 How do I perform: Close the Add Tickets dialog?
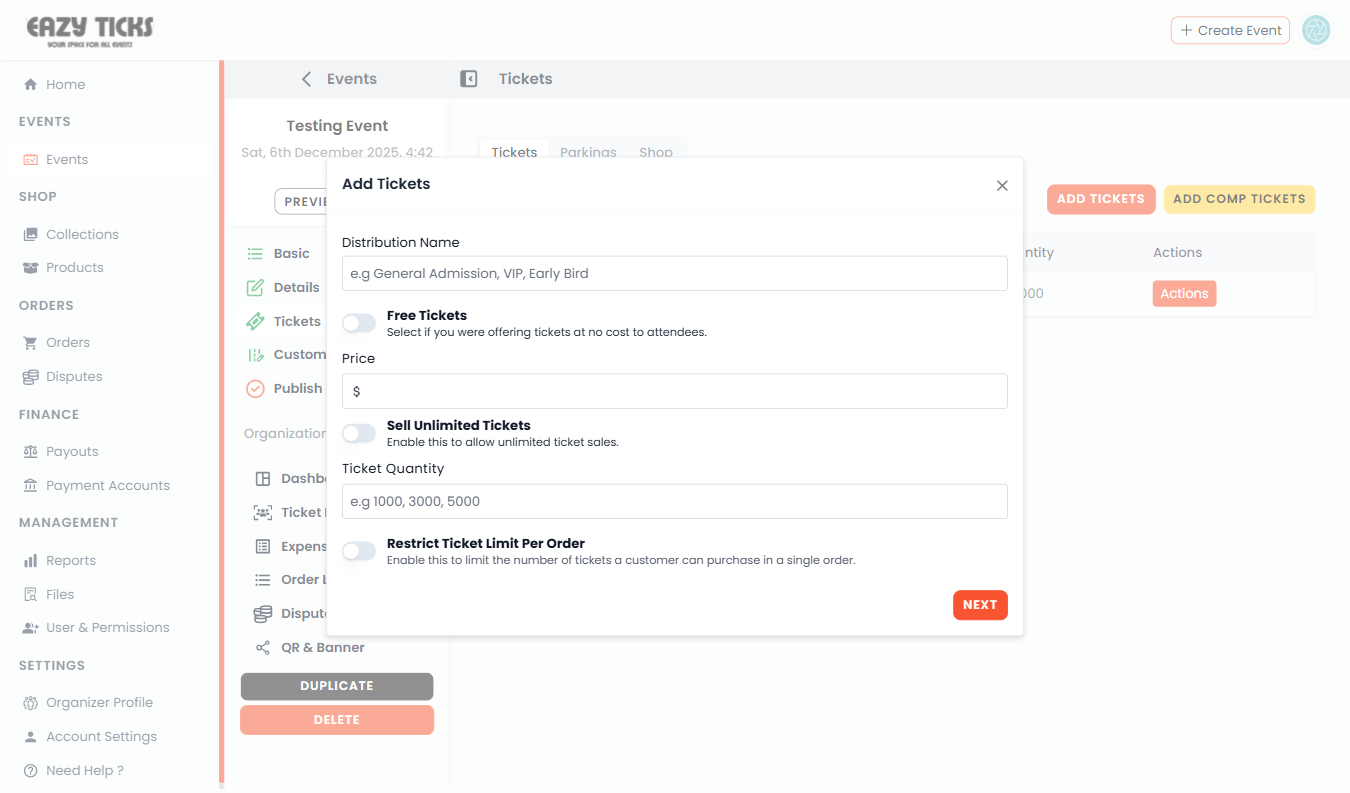1002,186
